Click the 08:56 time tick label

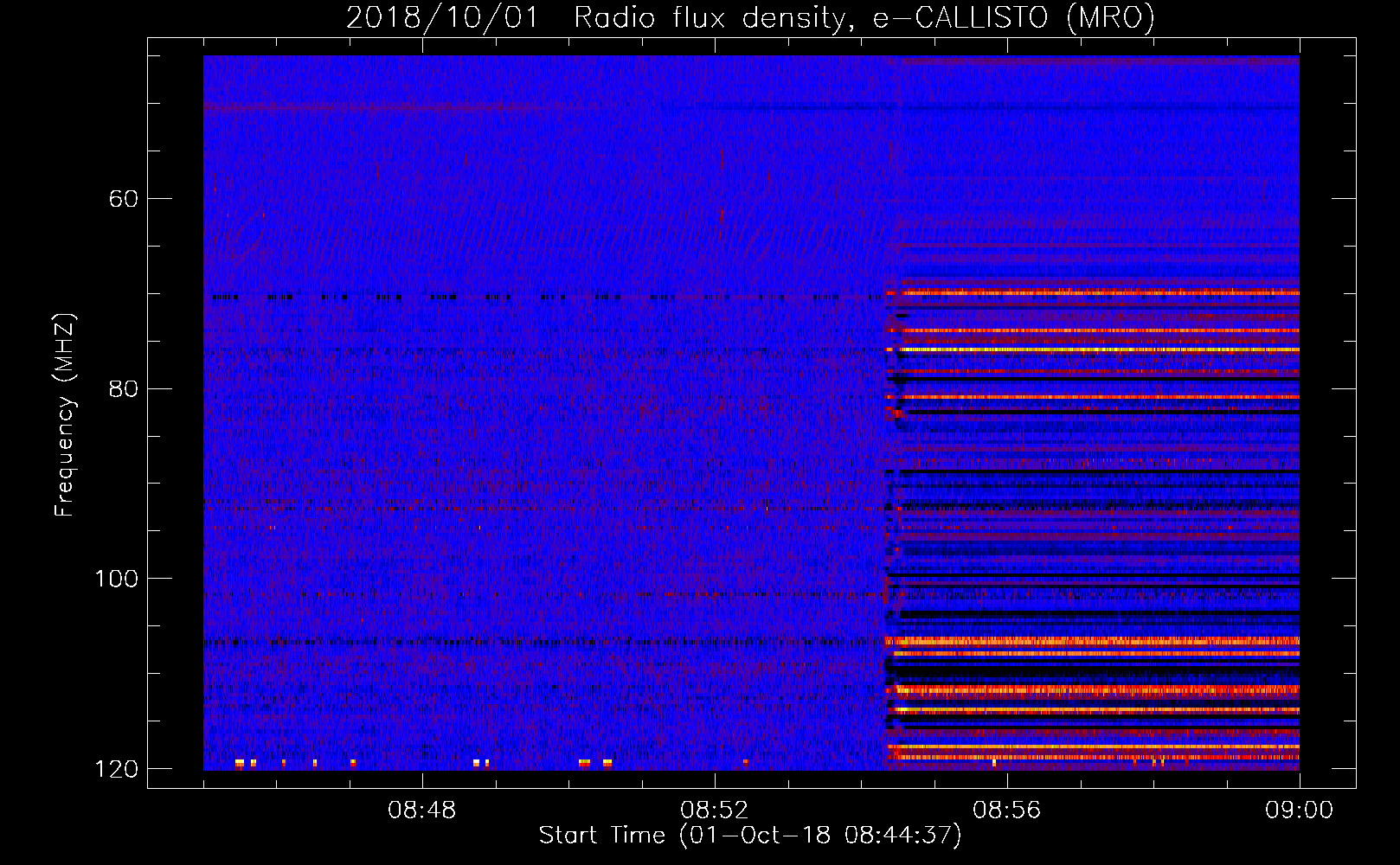coord(1007,811)
